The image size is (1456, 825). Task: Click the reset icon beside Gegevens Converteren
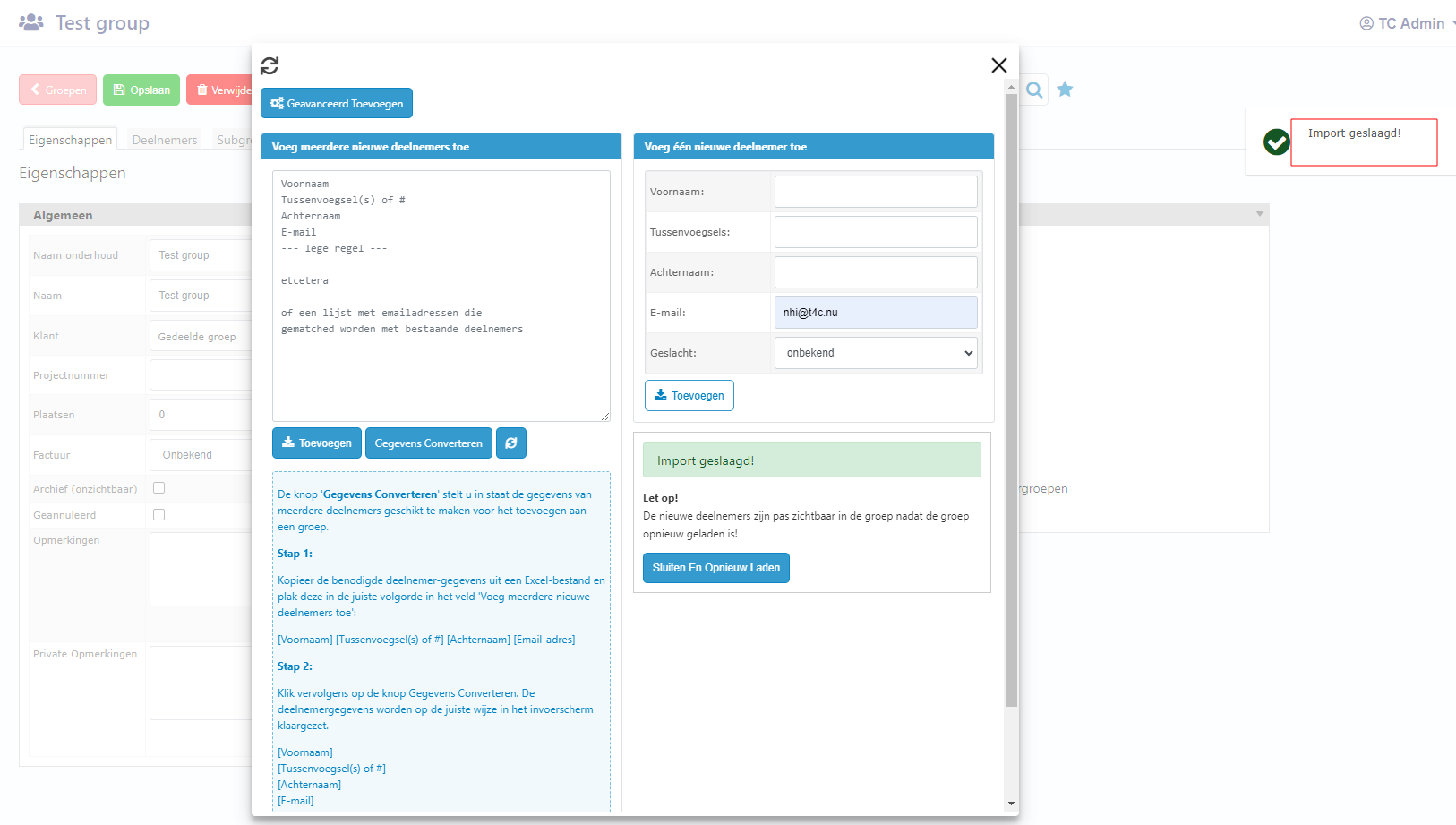510,443
